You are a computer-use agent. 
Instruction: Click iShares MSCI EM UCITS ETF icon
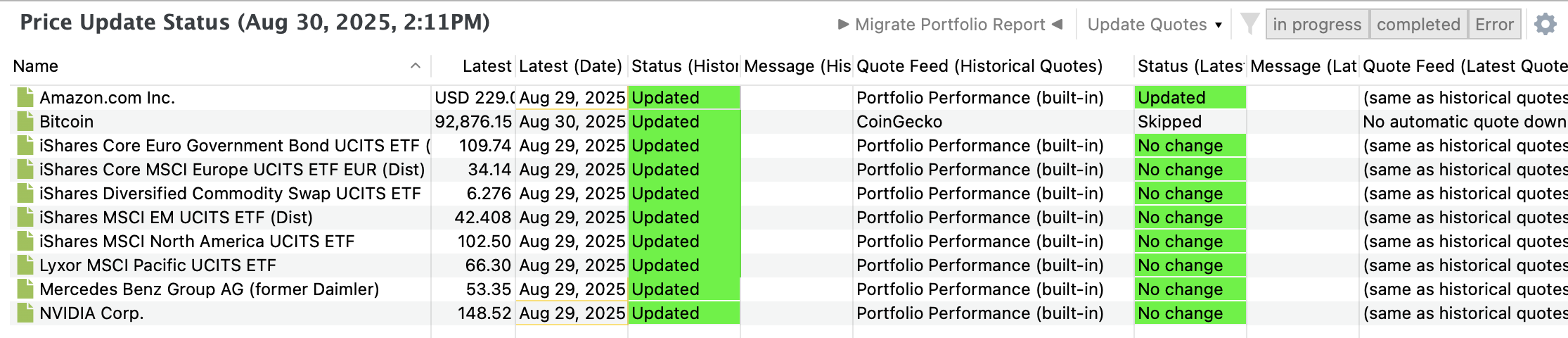click(26, 218)
